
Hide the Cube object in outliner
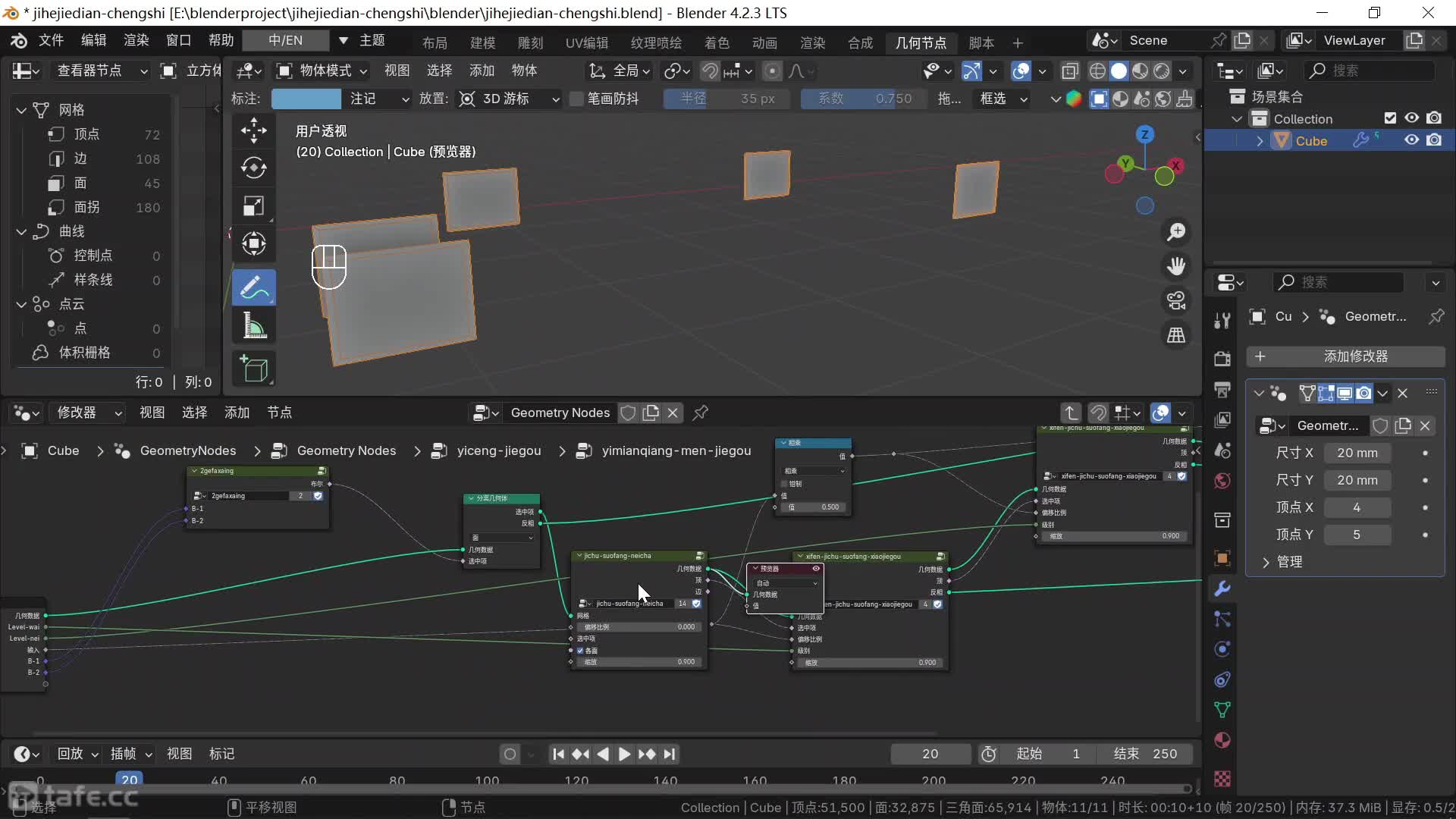pyautogui.click(x=1411, y=140)
